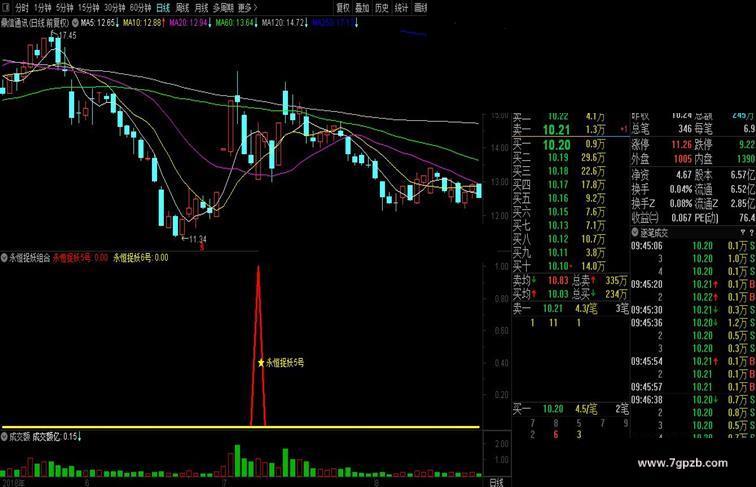756x487 pixels.
Task: Click the stock title 鼎信通讯(日线 前复权)
Action: (35, 23)
